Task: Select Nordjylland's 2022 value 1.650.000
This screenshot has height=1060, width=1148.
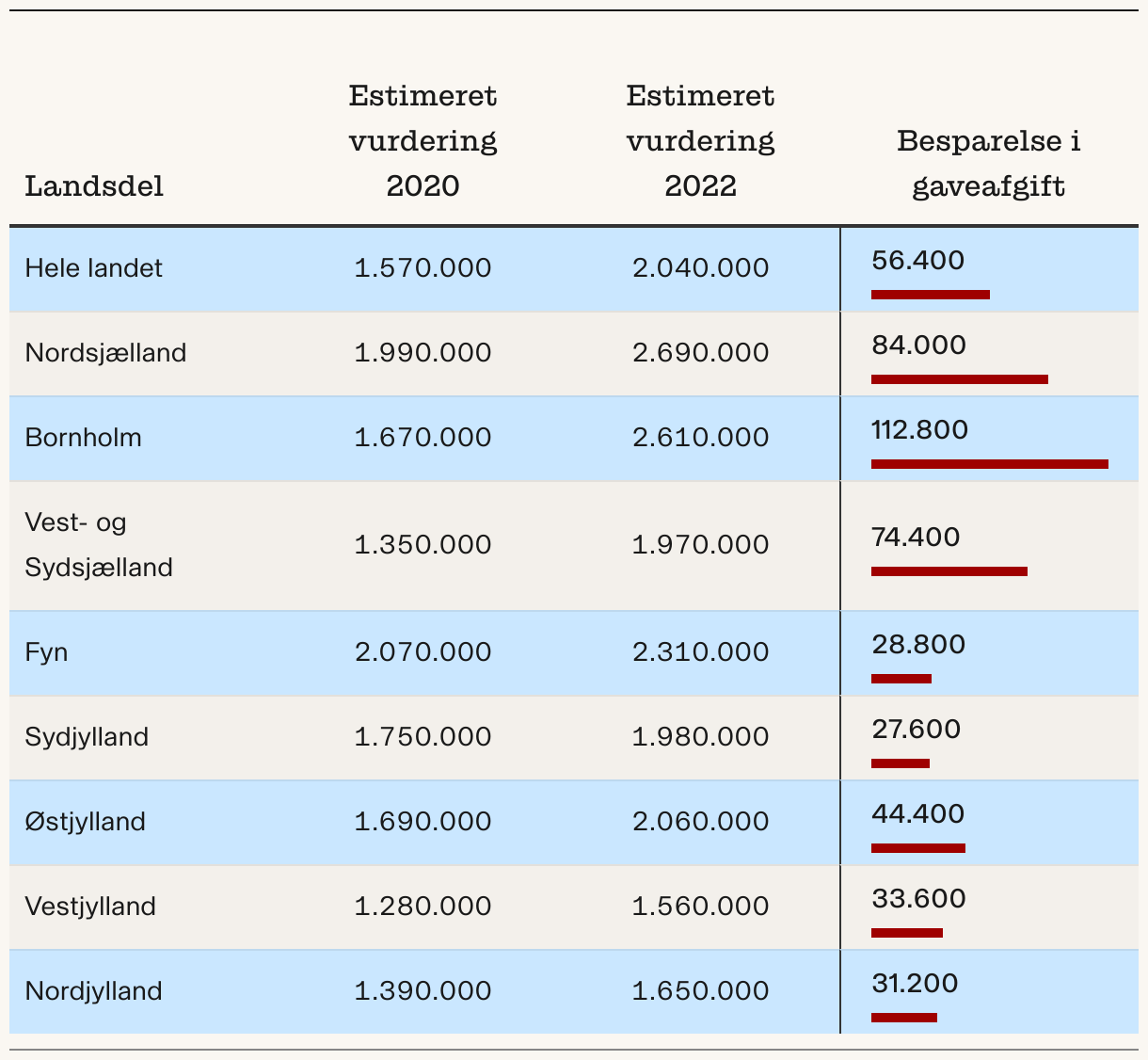Action: [700, 991]
